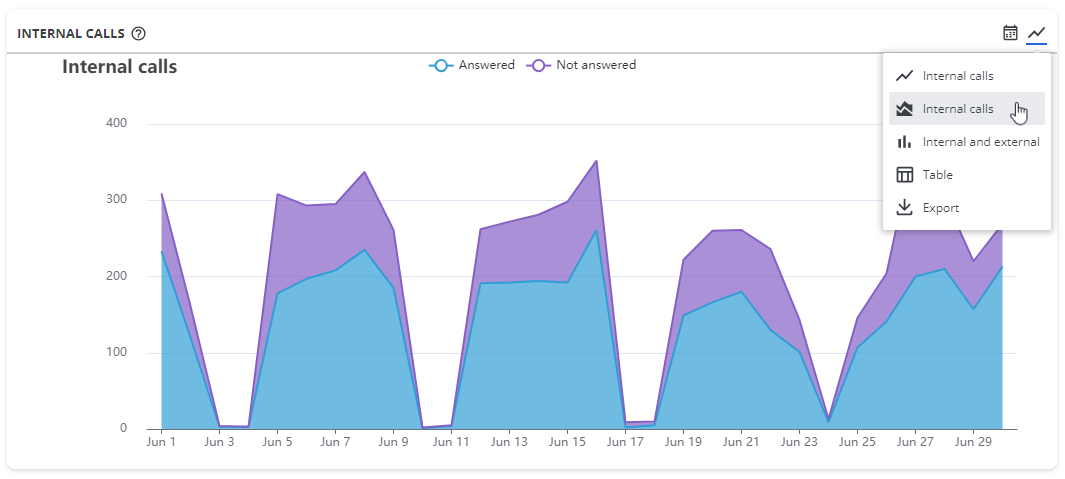Click the bold Internal calls chart title
Screen dimensions: 1065x479
point(119,67)
